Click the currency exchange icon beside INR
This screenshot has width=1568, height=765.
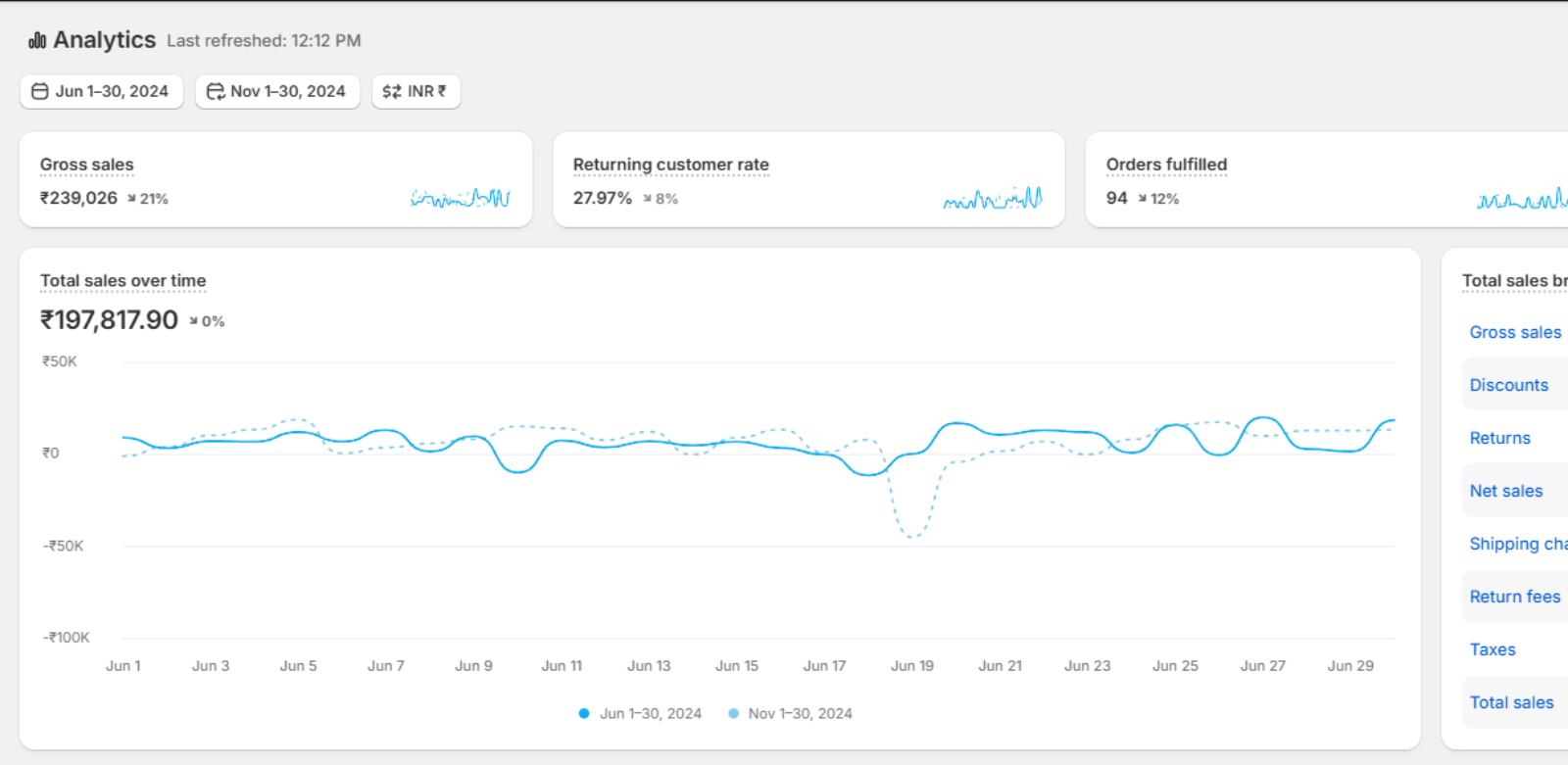pos(391,91)
